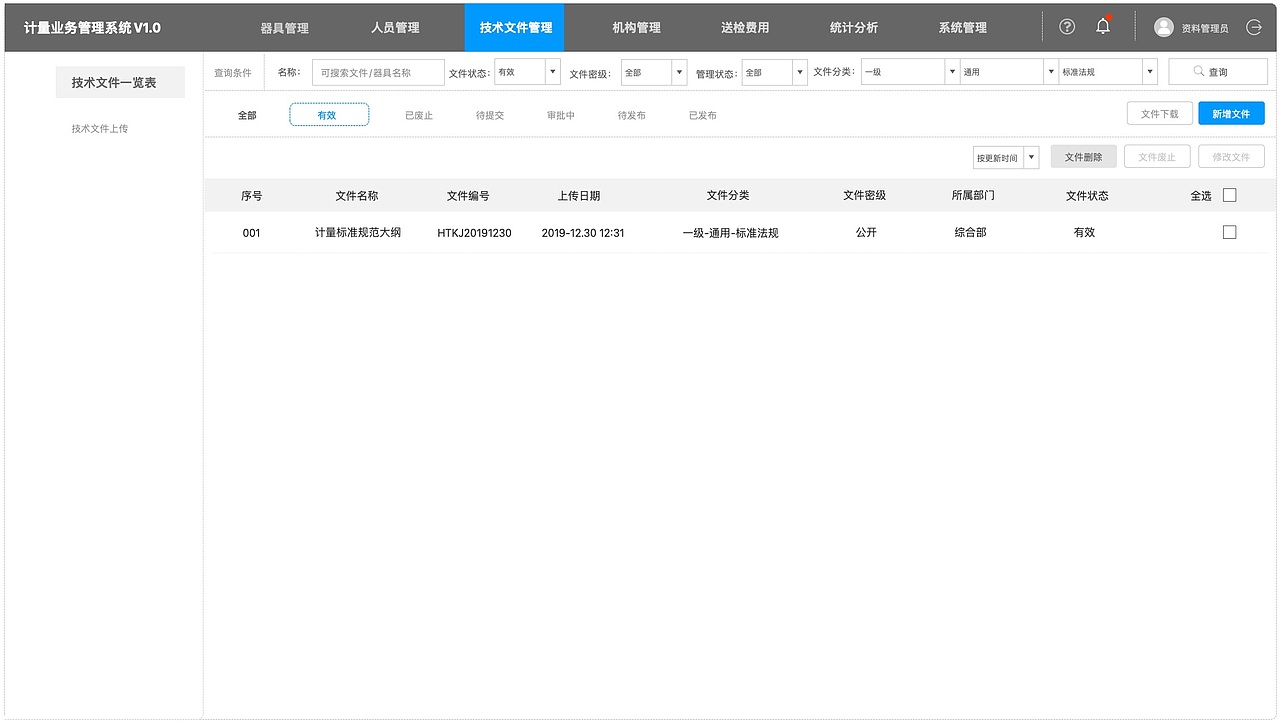Click the 综合部 department cell
The height and width of the screenshot is (723, 1280).
point(970,232)
